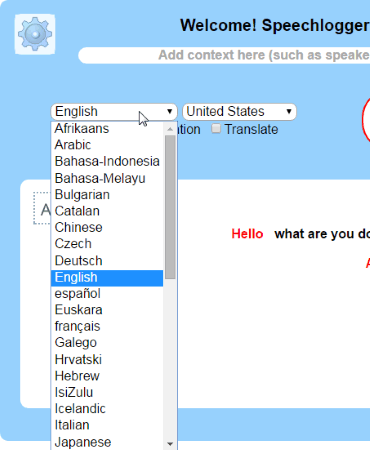Pick Italian in the language list
370x450 pixels.
(x=107, y=425)
